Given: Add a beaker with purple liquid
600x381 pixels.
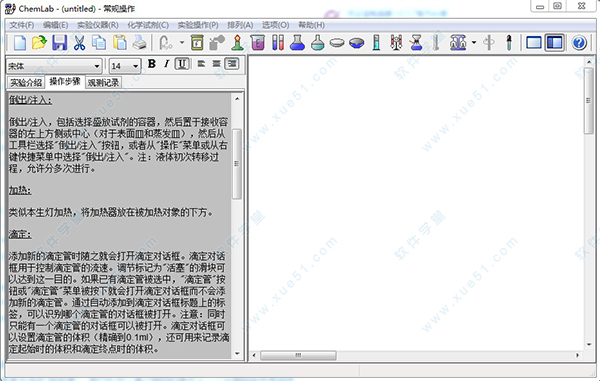Looking at the screenshot, I should [x=258, y=42].
